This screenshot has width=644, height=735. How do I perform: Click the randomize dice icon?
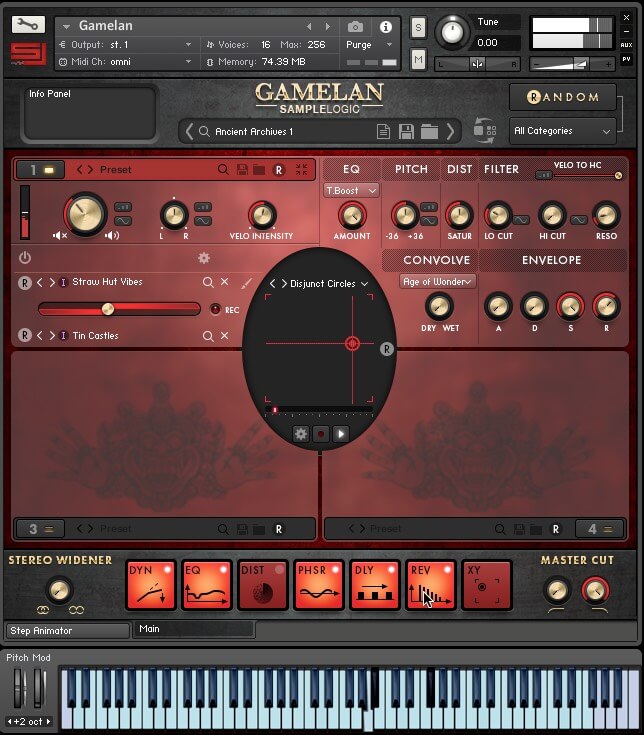(485, 130)
